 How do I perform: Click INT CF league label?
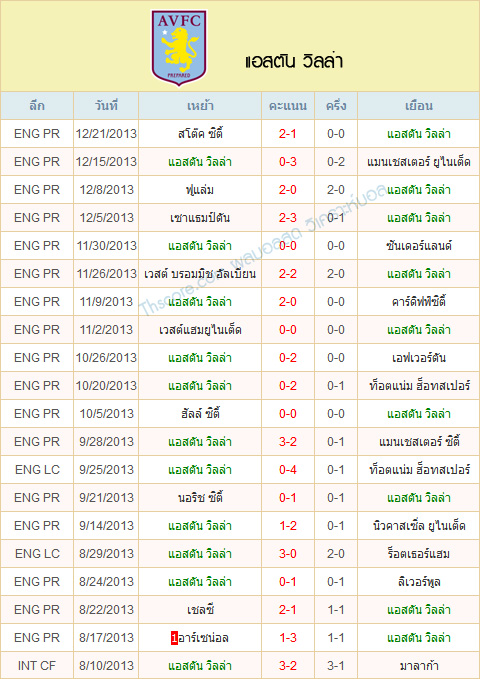tap(37, 666)
